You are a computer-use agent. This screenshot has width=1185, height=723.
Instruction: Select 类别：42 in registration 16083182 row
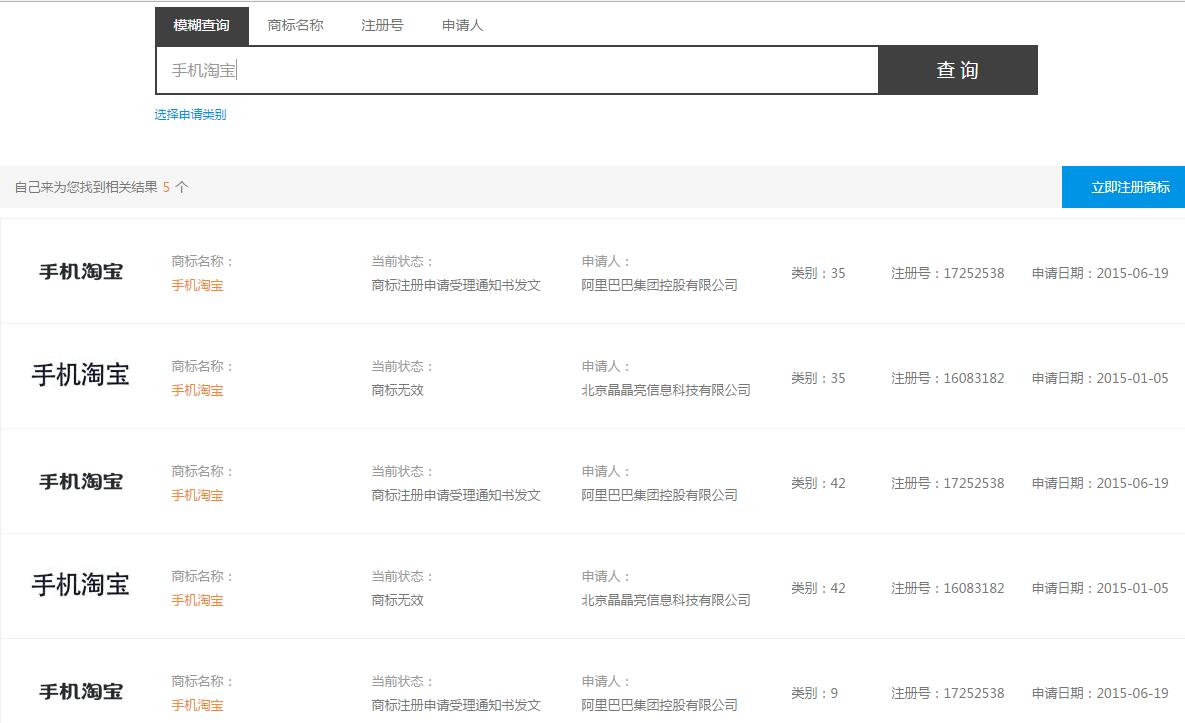[x=818, y=589]
